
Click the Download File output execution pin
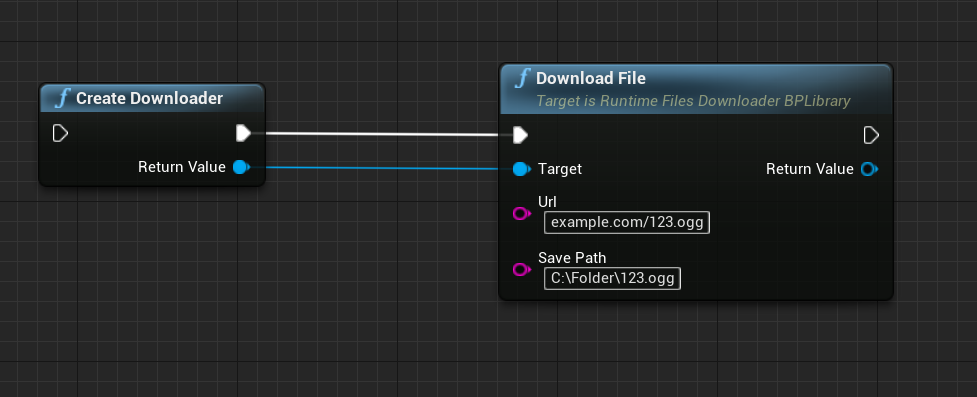pyautogui.click(x=871, y=135)
